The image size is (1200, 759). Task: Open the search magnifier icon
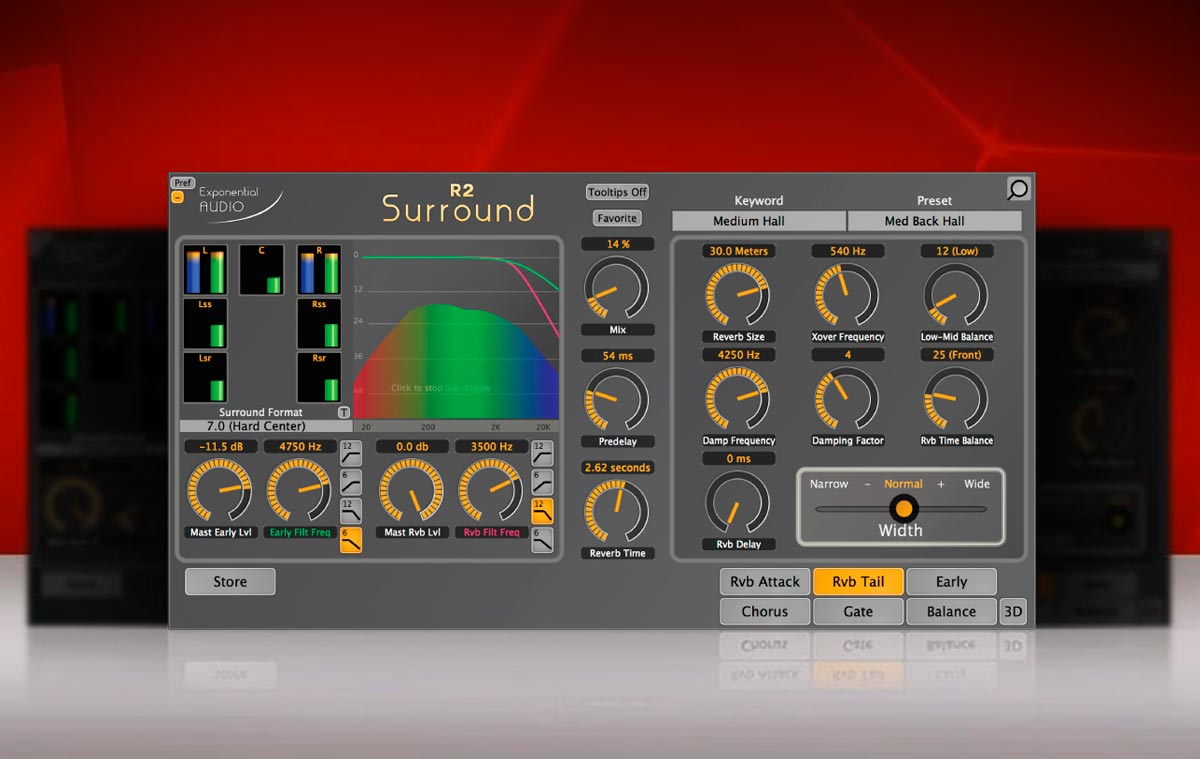click(1018, 189)
